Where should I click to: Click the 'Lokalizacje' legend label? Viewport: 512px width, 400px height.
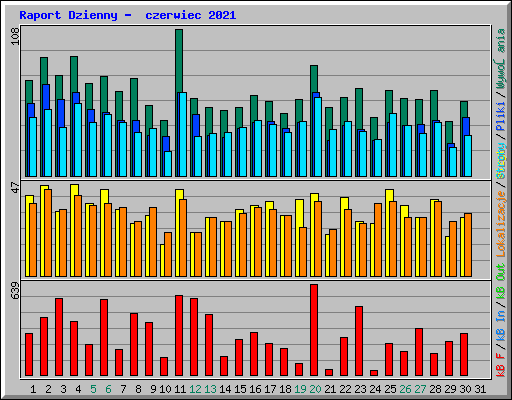click(x=500, y=224)
